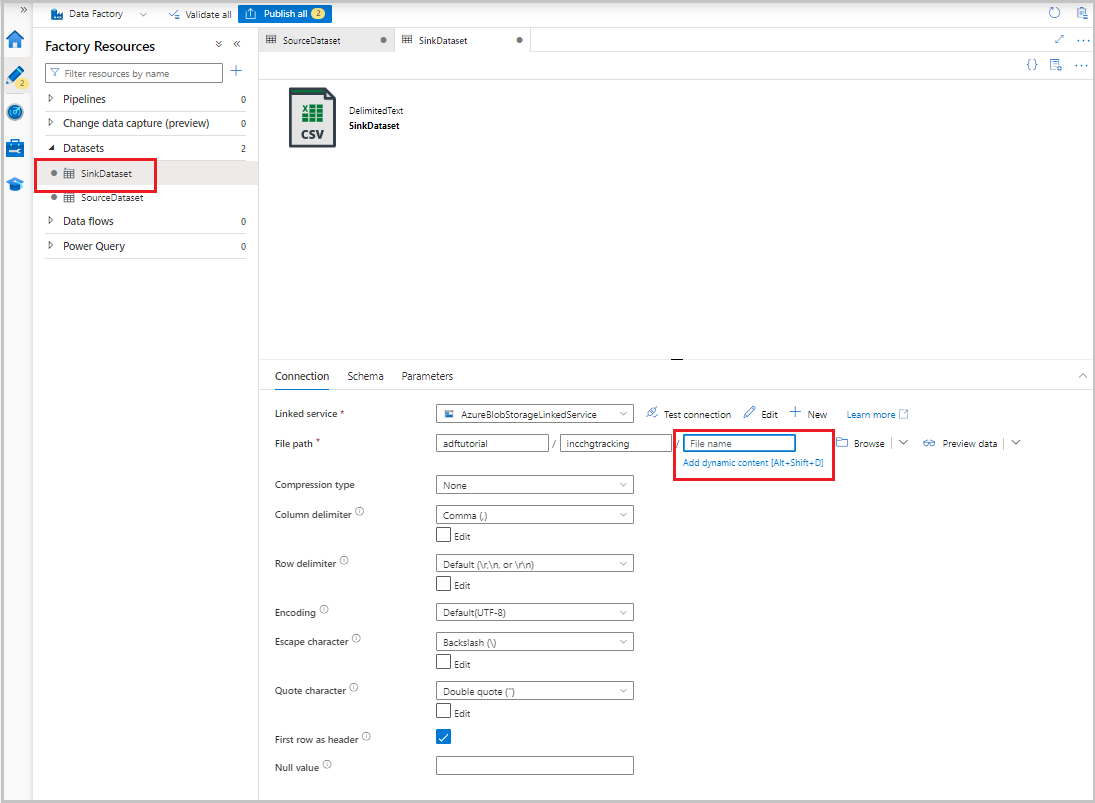Click the refresh icon in top bar
The height and width of the screenshot is (803, 1095).
pos(1054,13)
